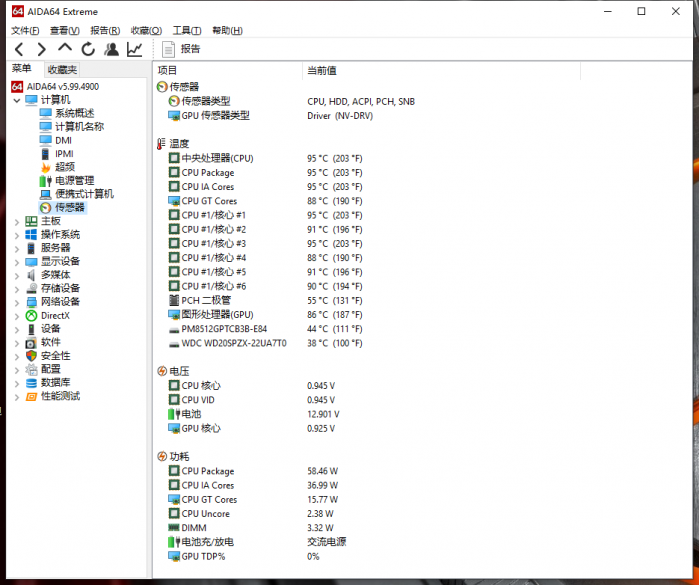Click the Back navigation arrow in toolbar
This screenshot has width=700, height=585.
[x=19, y=49]
